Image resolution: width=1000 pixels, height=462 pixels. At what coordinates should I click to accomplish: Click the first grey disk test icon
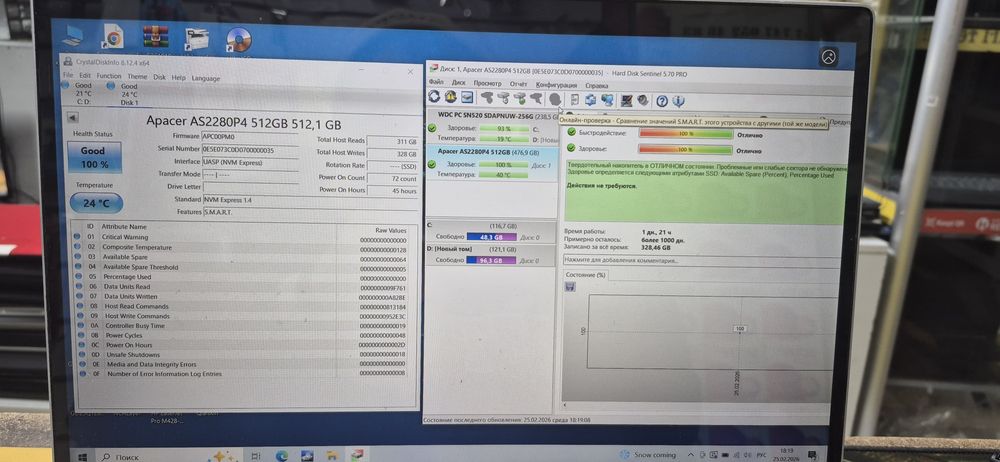(x=487, y=98)
